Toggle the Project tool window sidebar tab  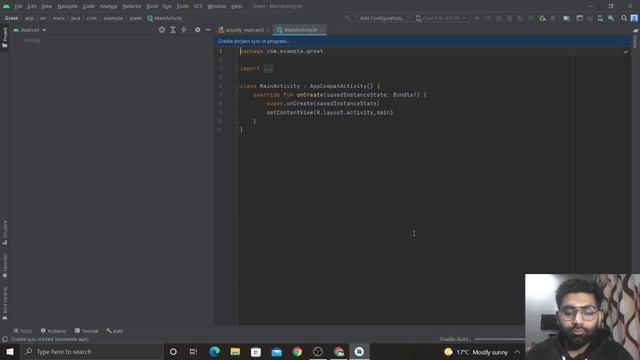5,37
